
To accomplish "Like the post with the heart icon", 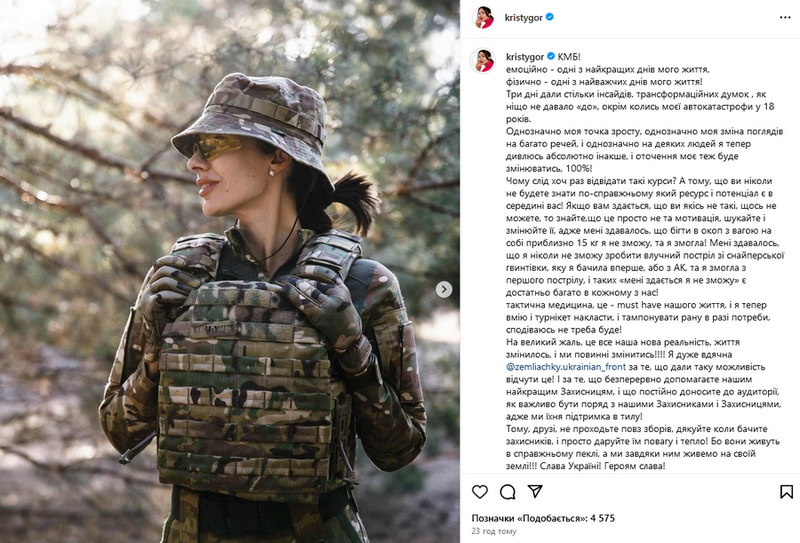I will 480,491.
